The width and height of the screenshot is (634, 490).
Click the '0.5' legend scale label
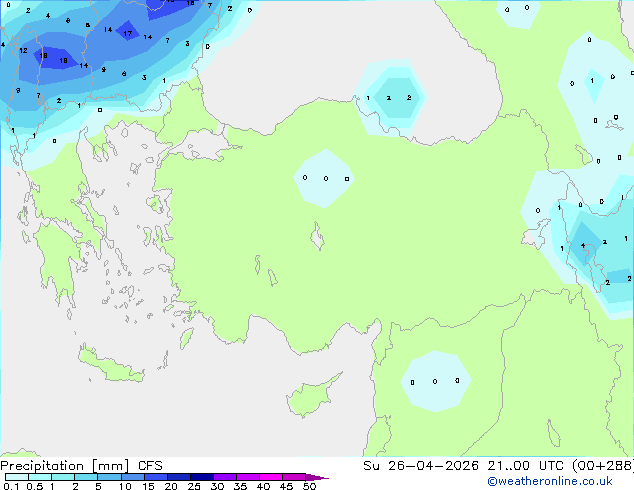click(x=35, y=486)
